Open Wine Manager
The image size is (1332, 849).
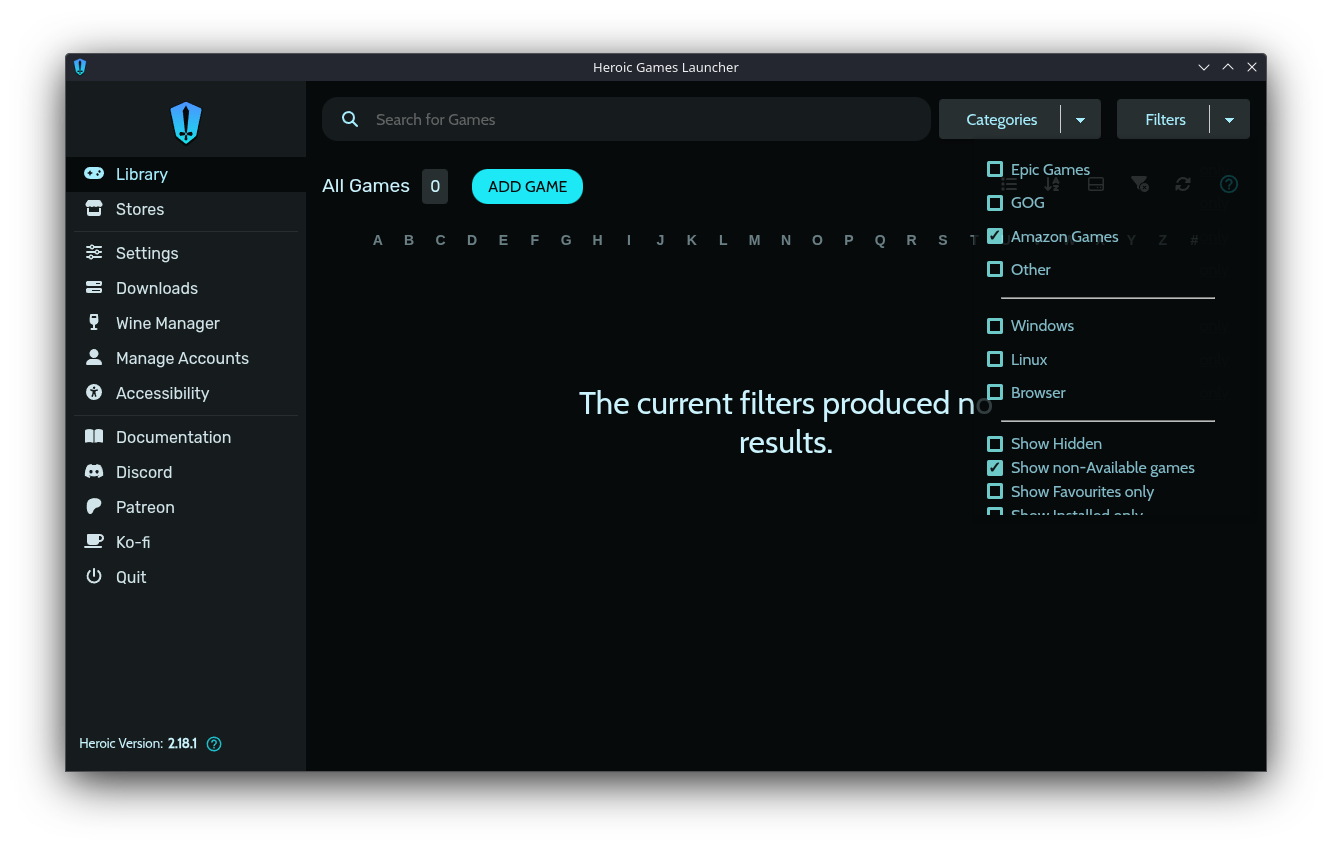(x=186, y=323)
